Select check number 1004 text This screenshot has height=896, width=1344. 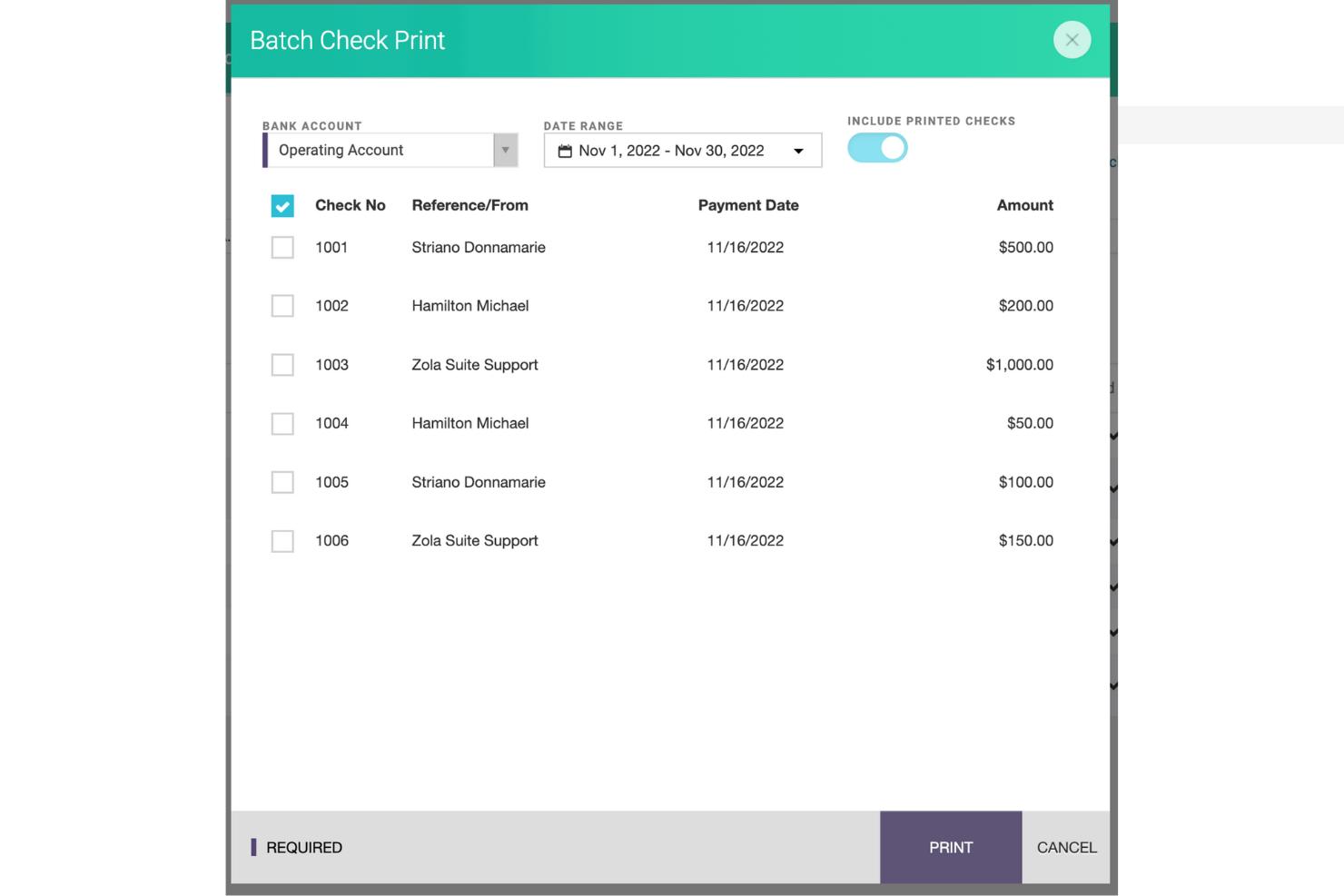point(331,423)
